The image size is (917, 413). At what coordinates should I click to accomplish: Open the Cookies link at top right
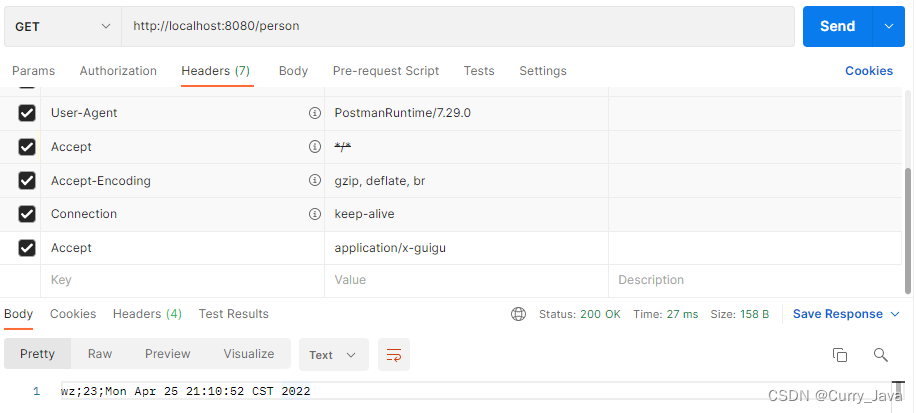tap(868, 71)
